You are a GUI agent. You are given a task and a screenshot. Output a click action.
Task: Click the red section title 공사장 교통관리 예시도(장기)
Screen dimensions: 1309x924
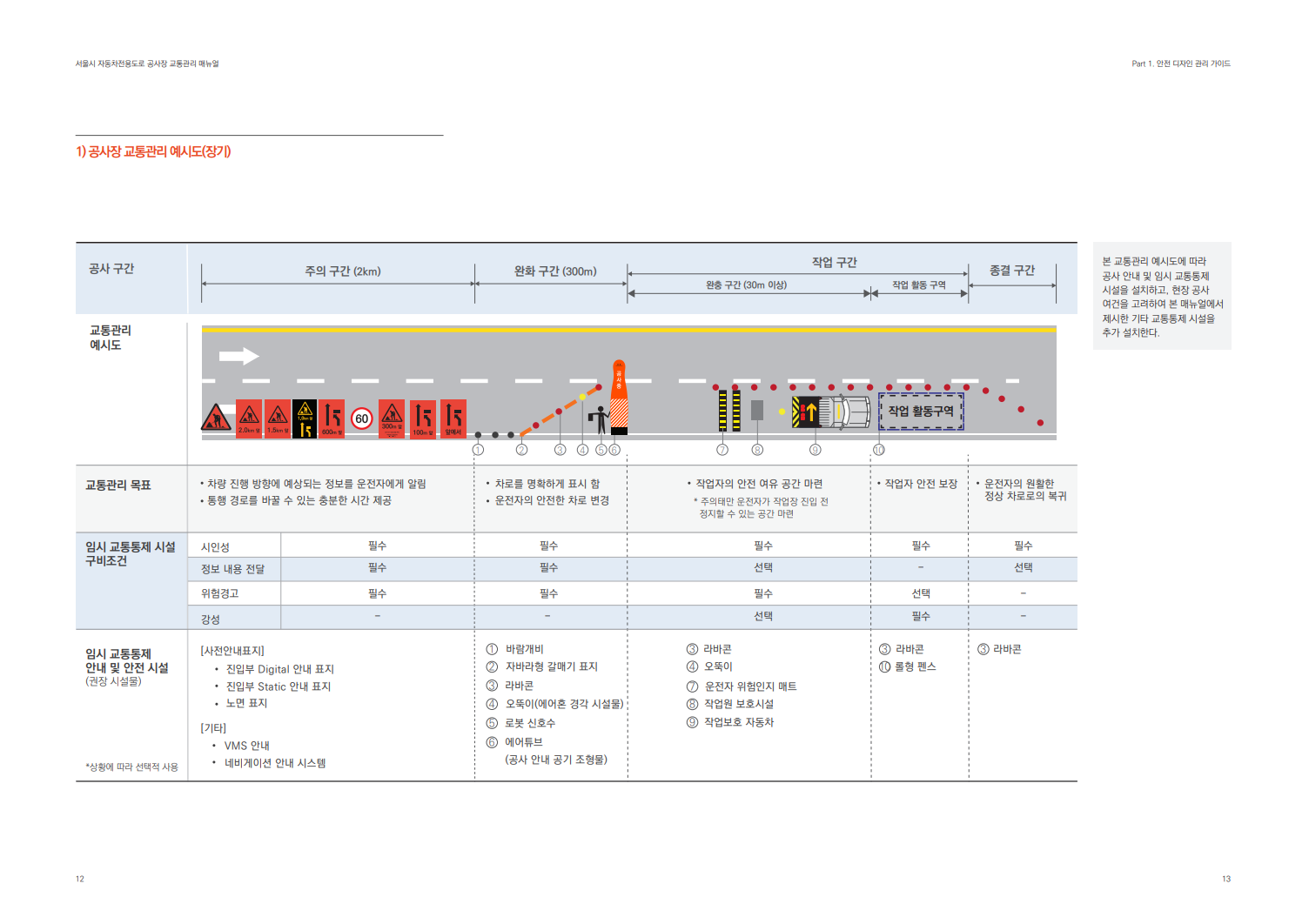(153, 151)
